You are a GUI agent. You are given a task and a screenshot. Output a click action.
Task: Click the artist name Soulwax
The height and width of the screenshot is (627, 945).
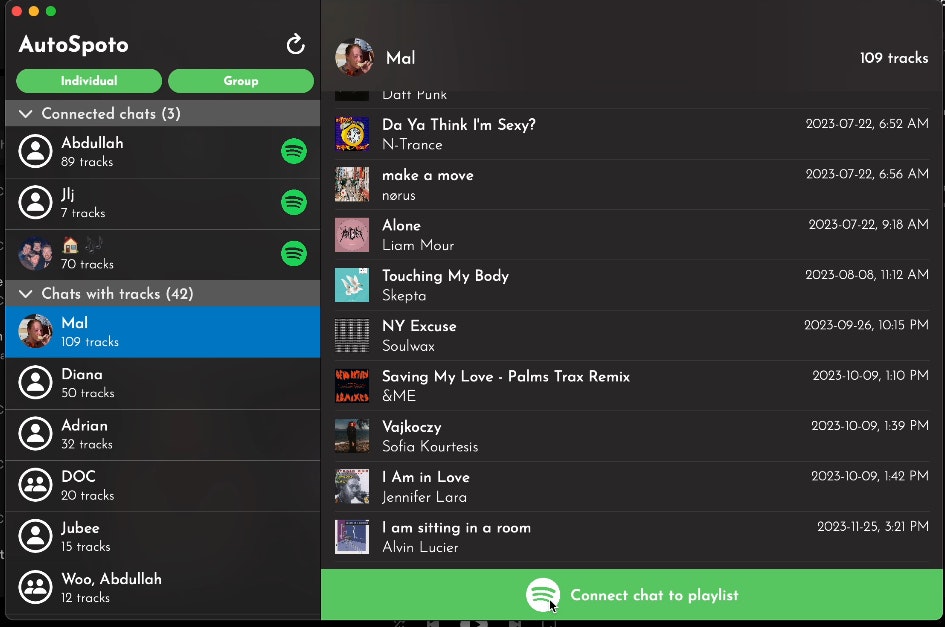tap(409, 346)
